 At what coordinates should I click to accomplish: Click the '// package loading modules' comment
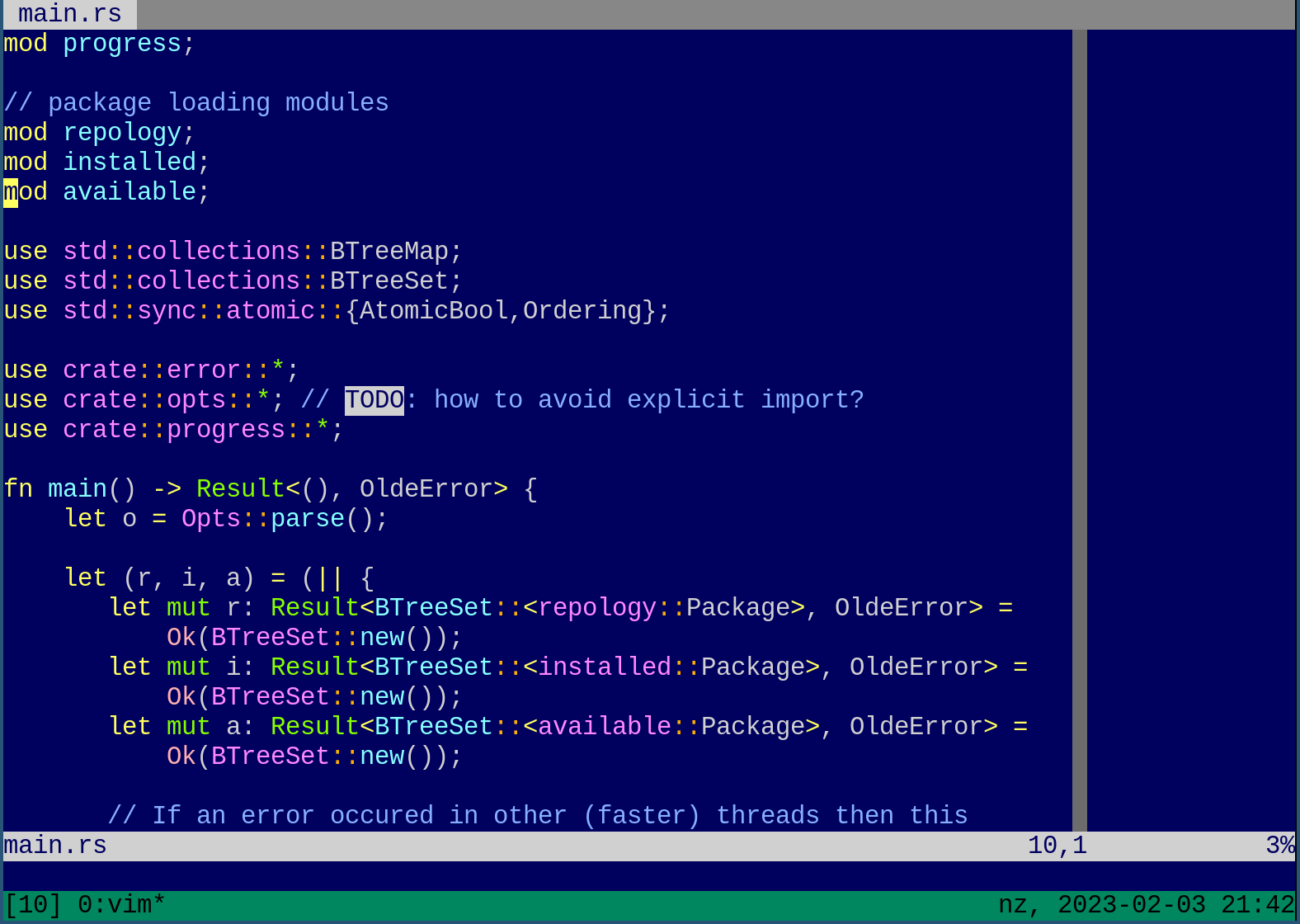pos(196,103)
